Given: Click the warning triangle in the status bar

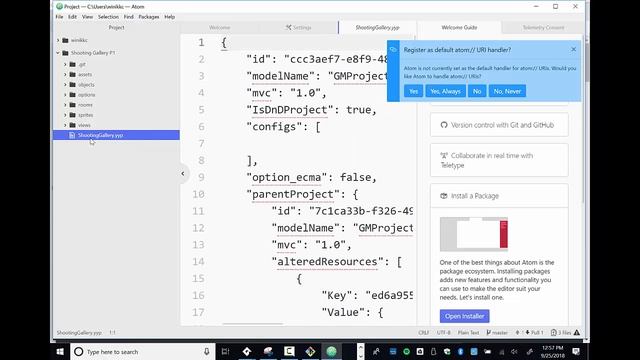Looking at the screenshot, I should tap(577, 333).
